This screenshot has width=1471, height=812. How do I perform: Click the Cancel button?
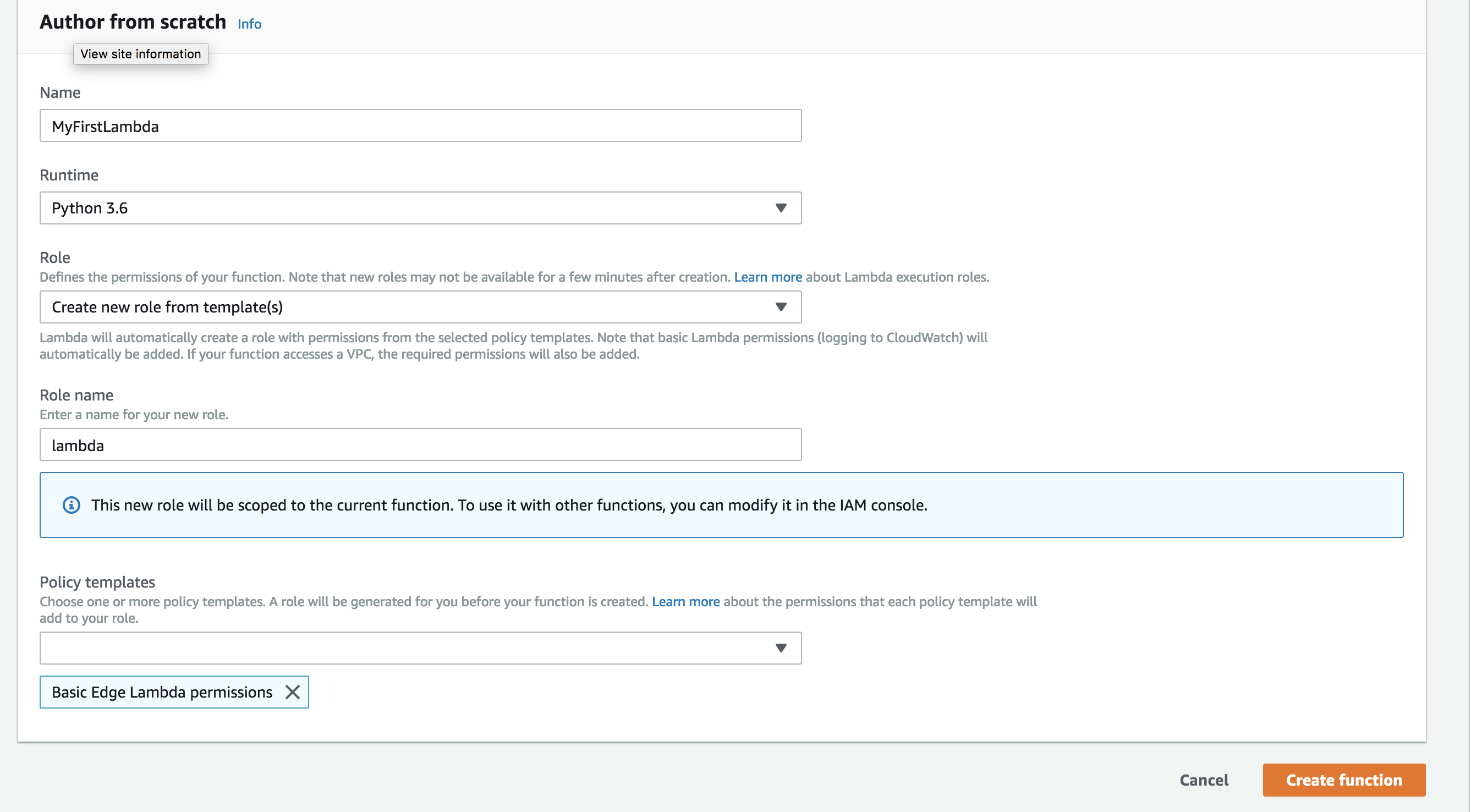1204,780
